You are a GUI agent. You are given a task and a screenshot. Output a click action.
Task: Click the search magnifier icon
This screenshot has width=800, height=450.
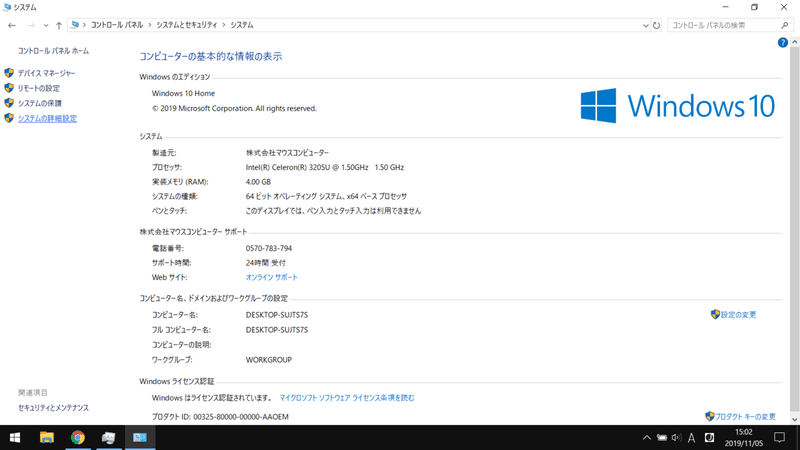pyautogui.click(x=785, y=25)
